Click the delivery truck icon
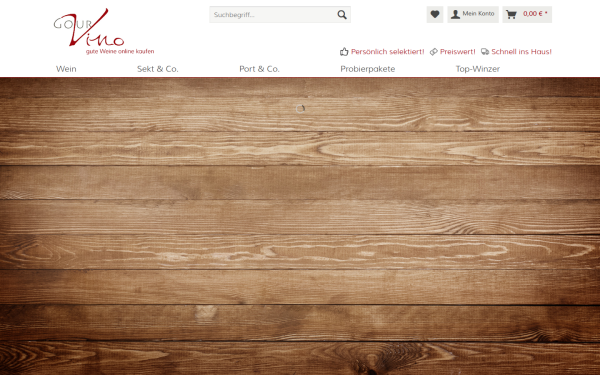The height and width of the screenshot is (375, 600). [485, 51]
